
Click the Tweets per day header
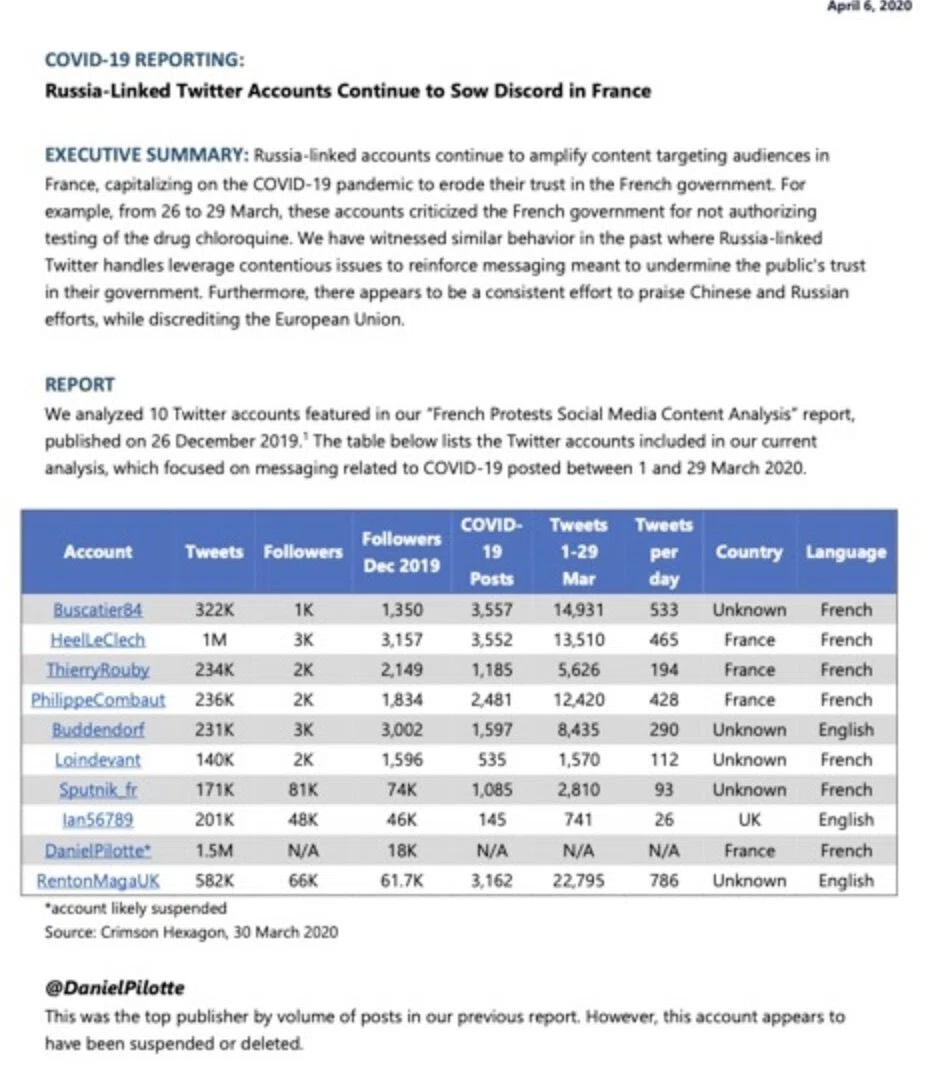point(663,552)
